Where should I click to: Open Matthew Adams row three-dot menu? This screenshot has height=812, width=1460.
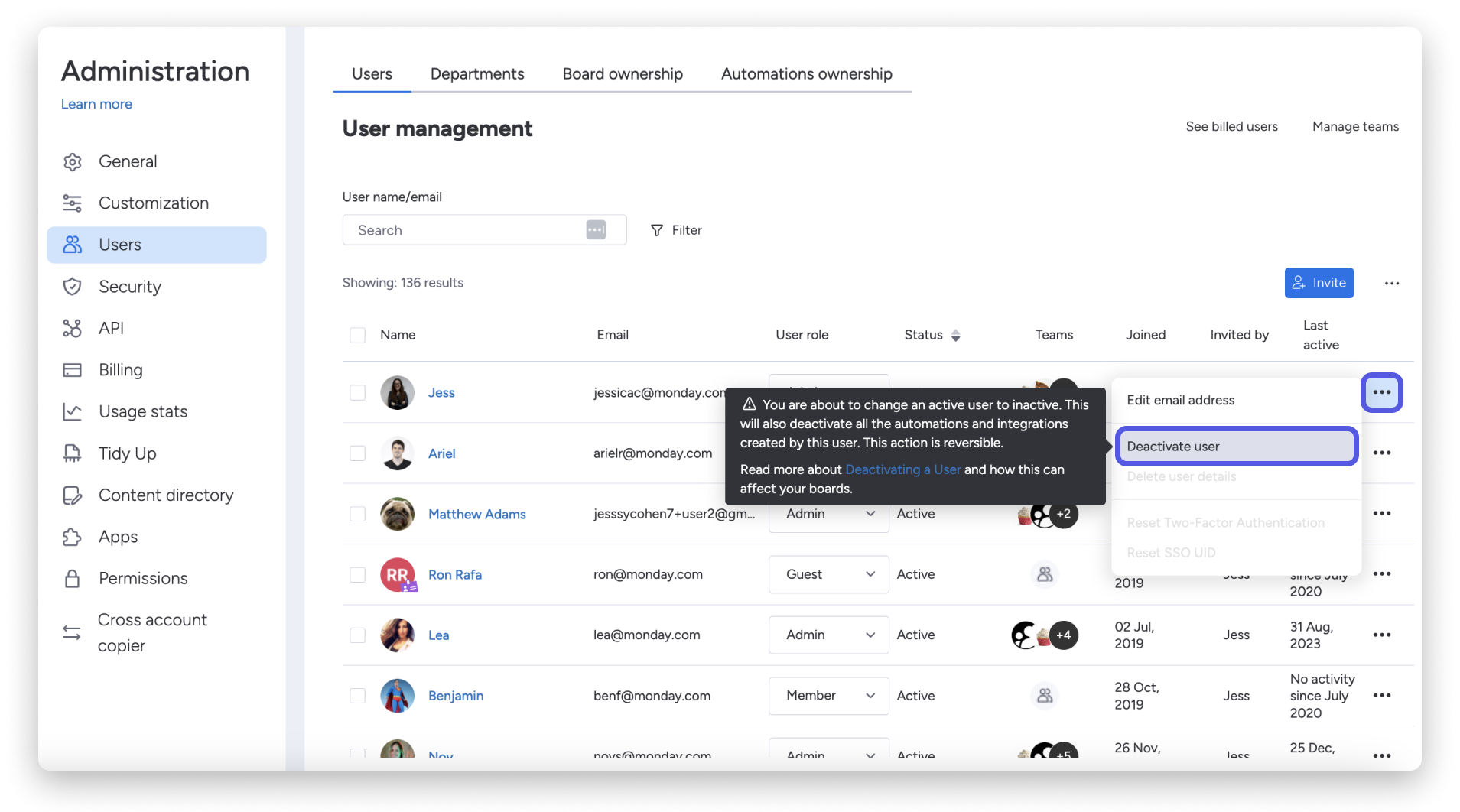pos(1381,513)
